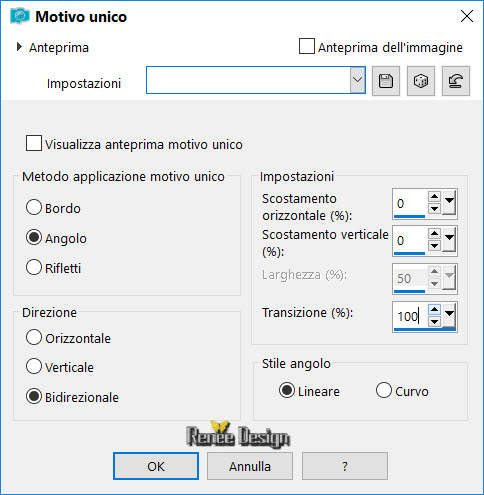Open Scostamento orizzontale slider dropdown arrow
Viewport: 484px width, 495px height.
(x=449, y=203)
